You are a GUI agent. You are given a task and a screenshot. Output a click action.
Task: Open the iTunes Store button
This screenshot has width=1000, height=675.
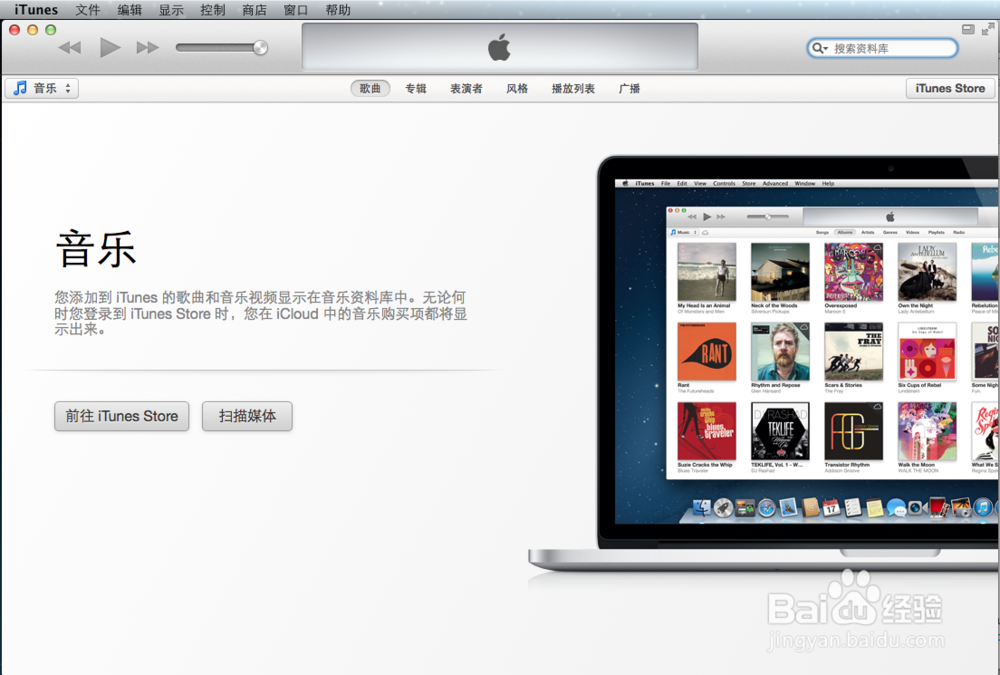click(x=950, y=88)
